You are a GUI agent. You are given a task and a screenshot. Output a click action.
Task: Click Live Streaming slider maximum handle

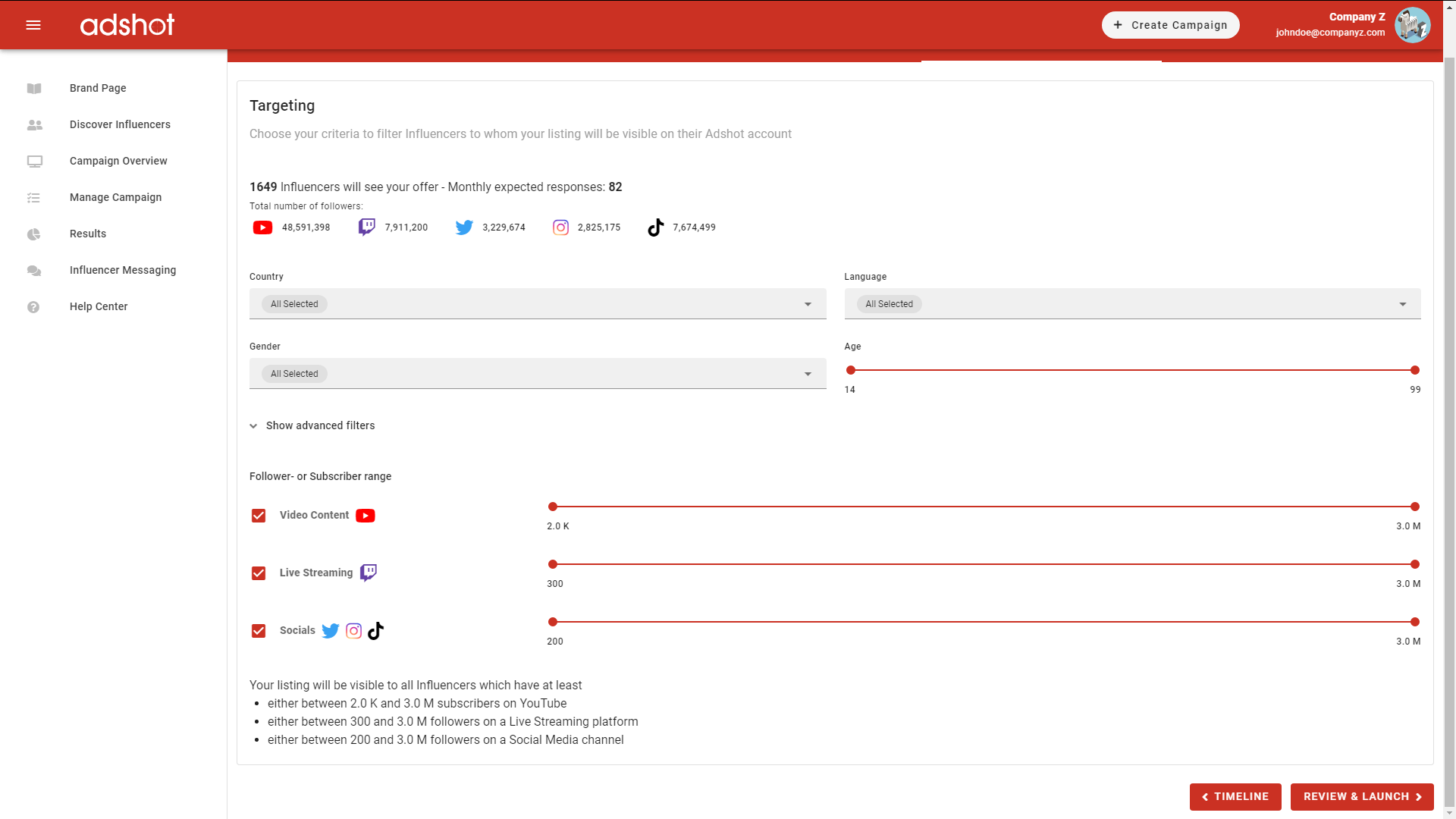pos(1415,564)
